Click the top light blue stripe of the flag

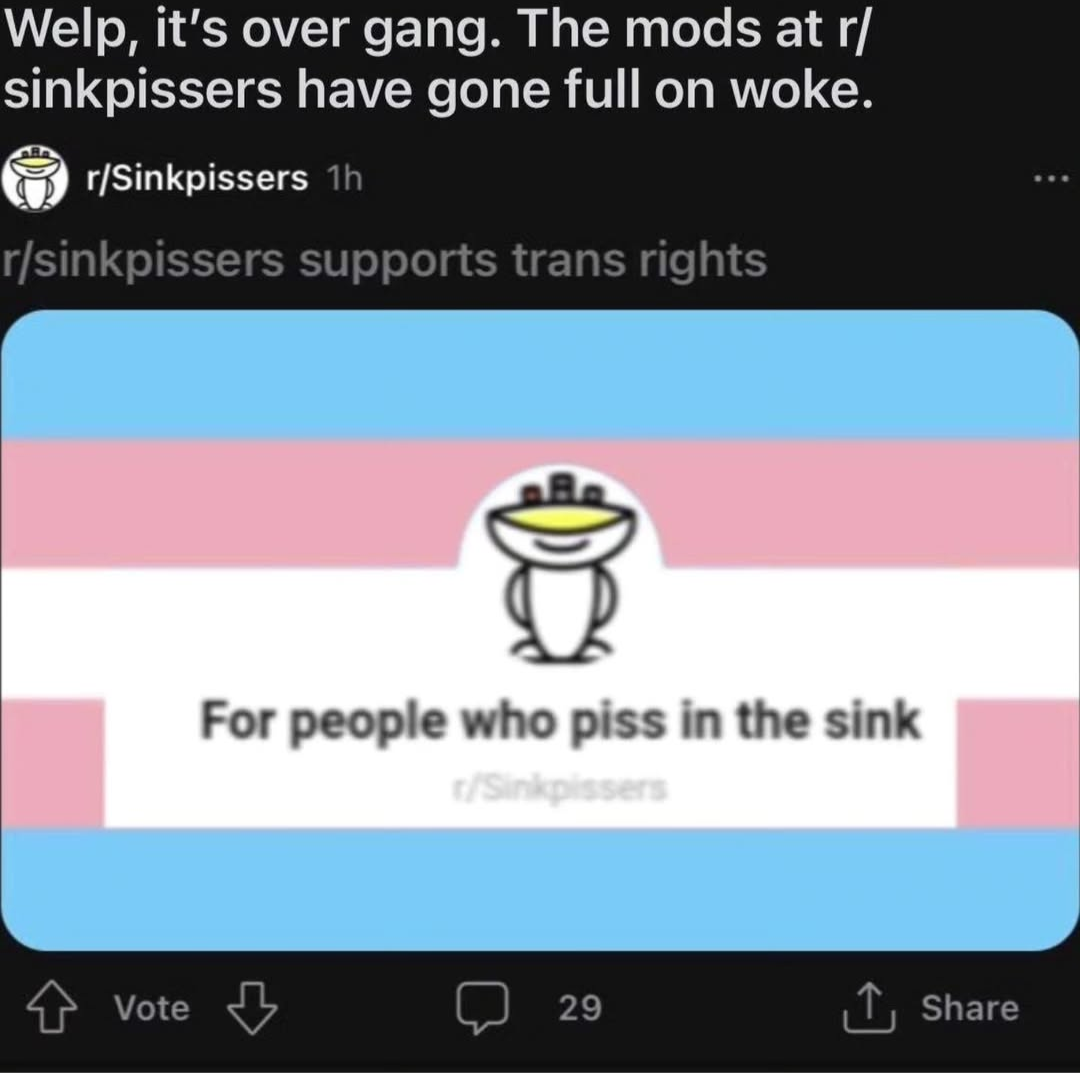[x=539, y=375]
